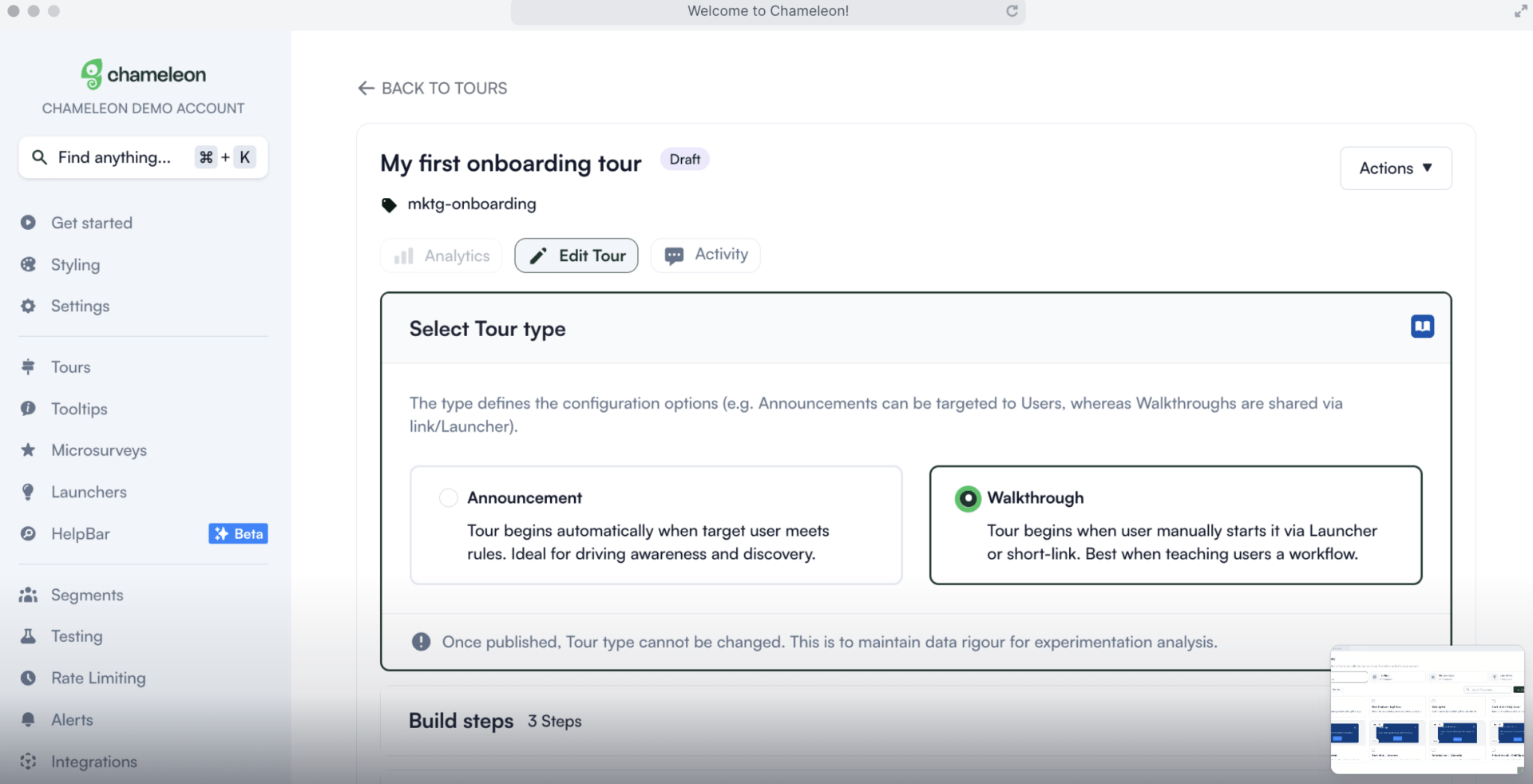Open the book help icon in Tour type

pyautogui.click(x=1422, y=327)
